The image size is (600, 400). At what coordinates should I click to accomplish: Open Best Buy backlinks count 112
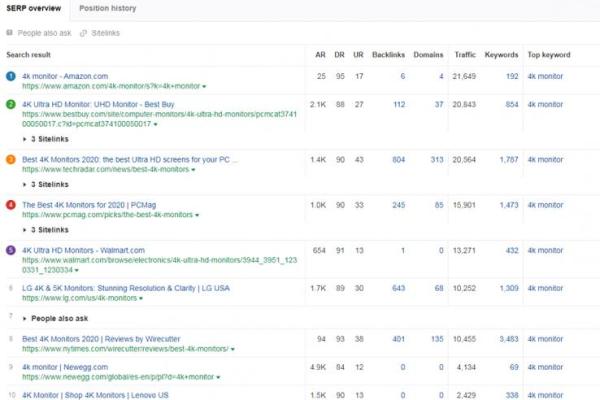pos(399,104)
